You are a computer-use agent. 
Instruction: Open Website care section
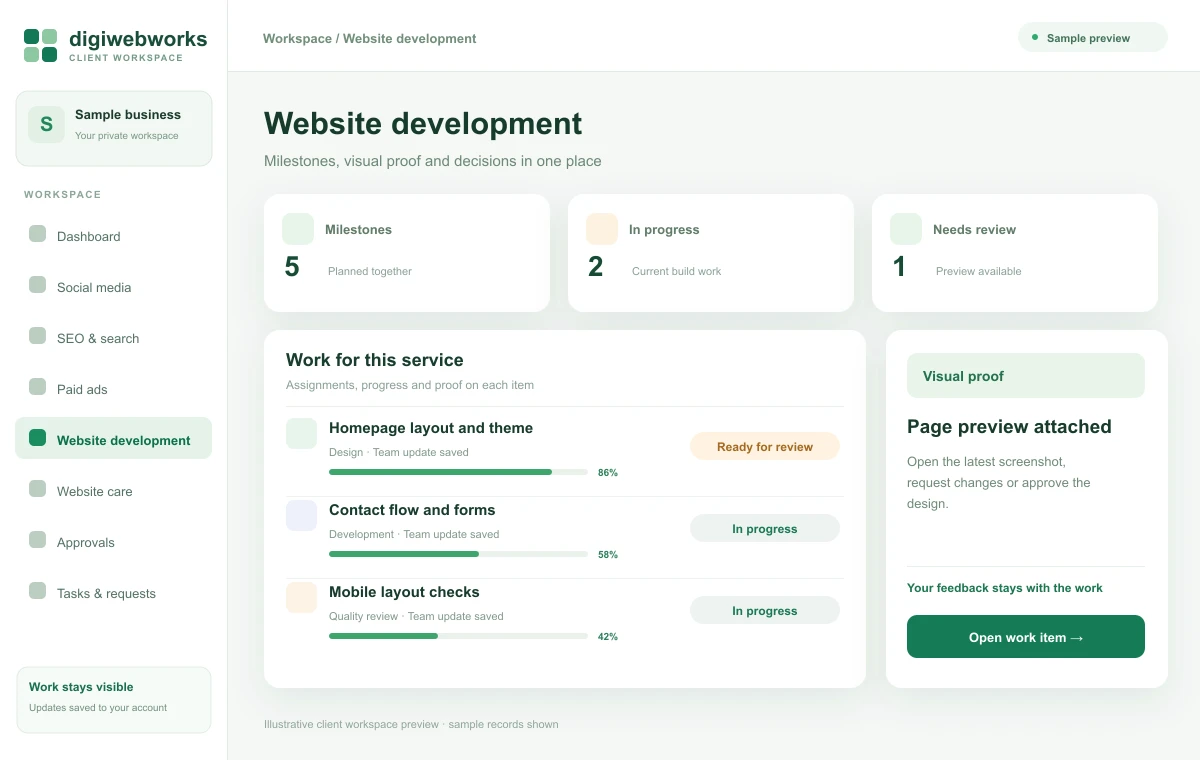pos(113,491)
